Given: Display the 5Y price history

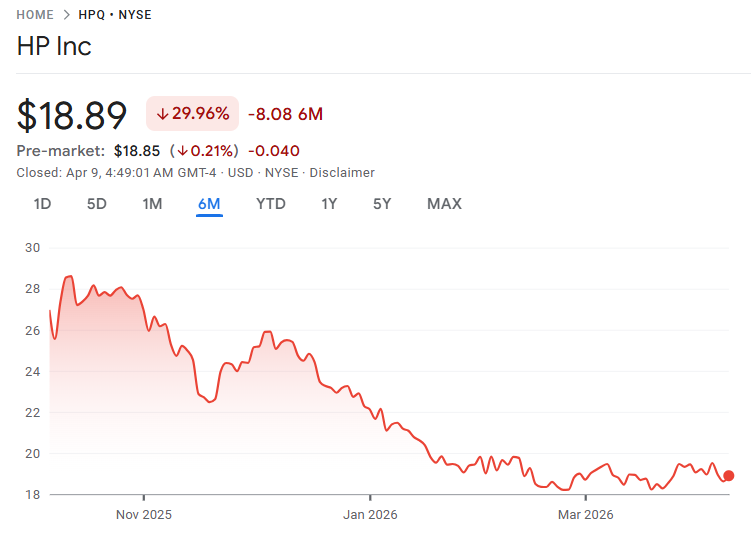Looking at the screenshot, I should coord(382,204).
